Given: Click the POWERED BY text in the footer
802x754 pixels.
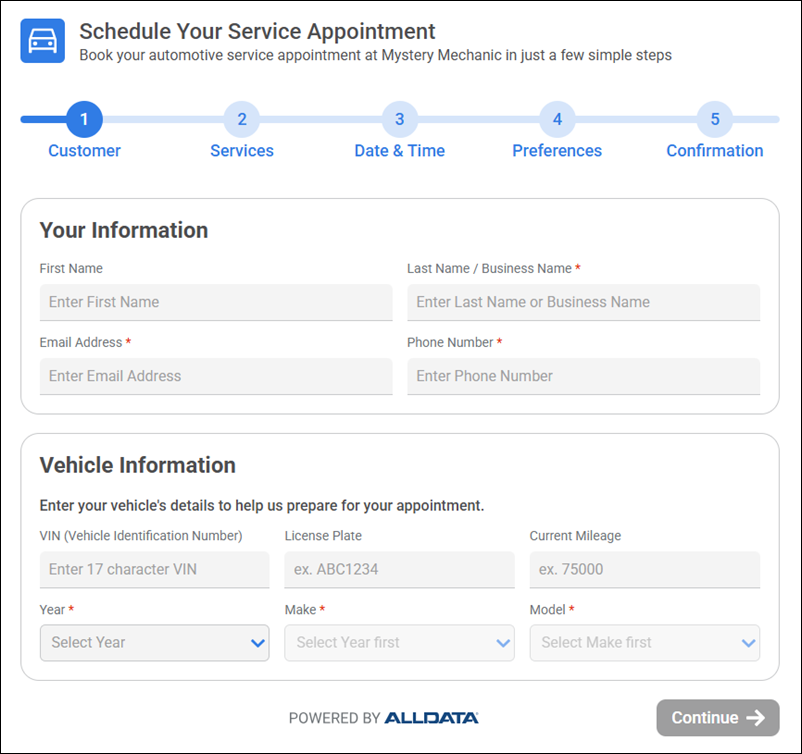Looking at the screenshot, I should [335, 718].
